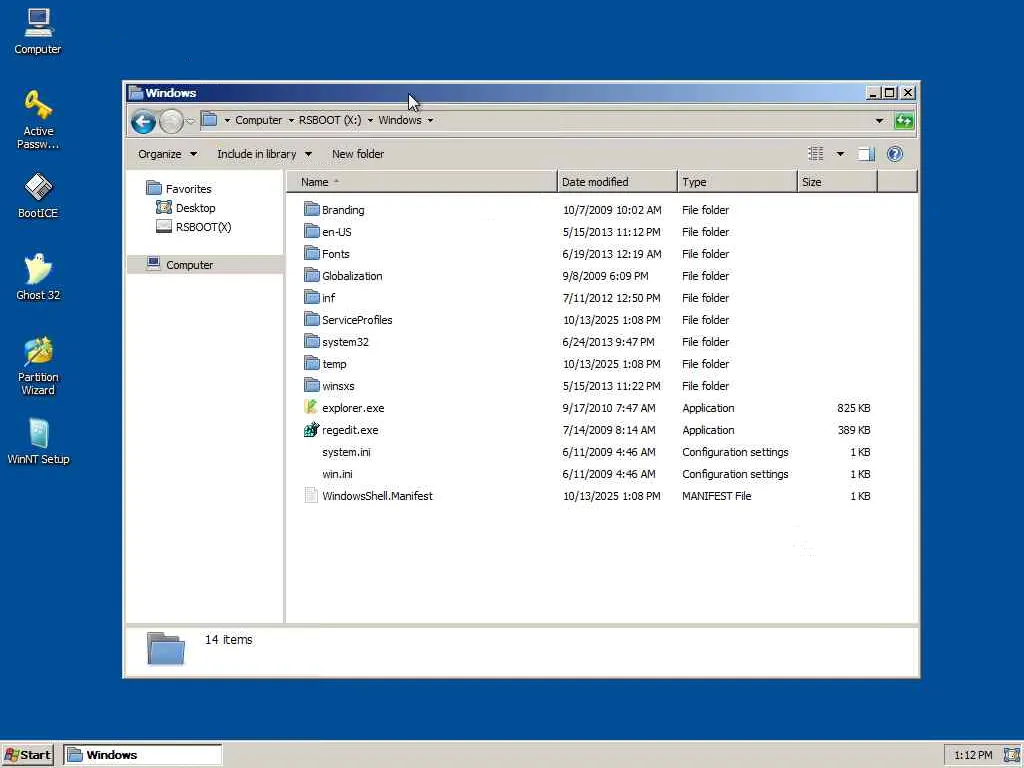1024x768 pixels.
Task: Click Windows breadcrumb segment
Action: point(400,120)
